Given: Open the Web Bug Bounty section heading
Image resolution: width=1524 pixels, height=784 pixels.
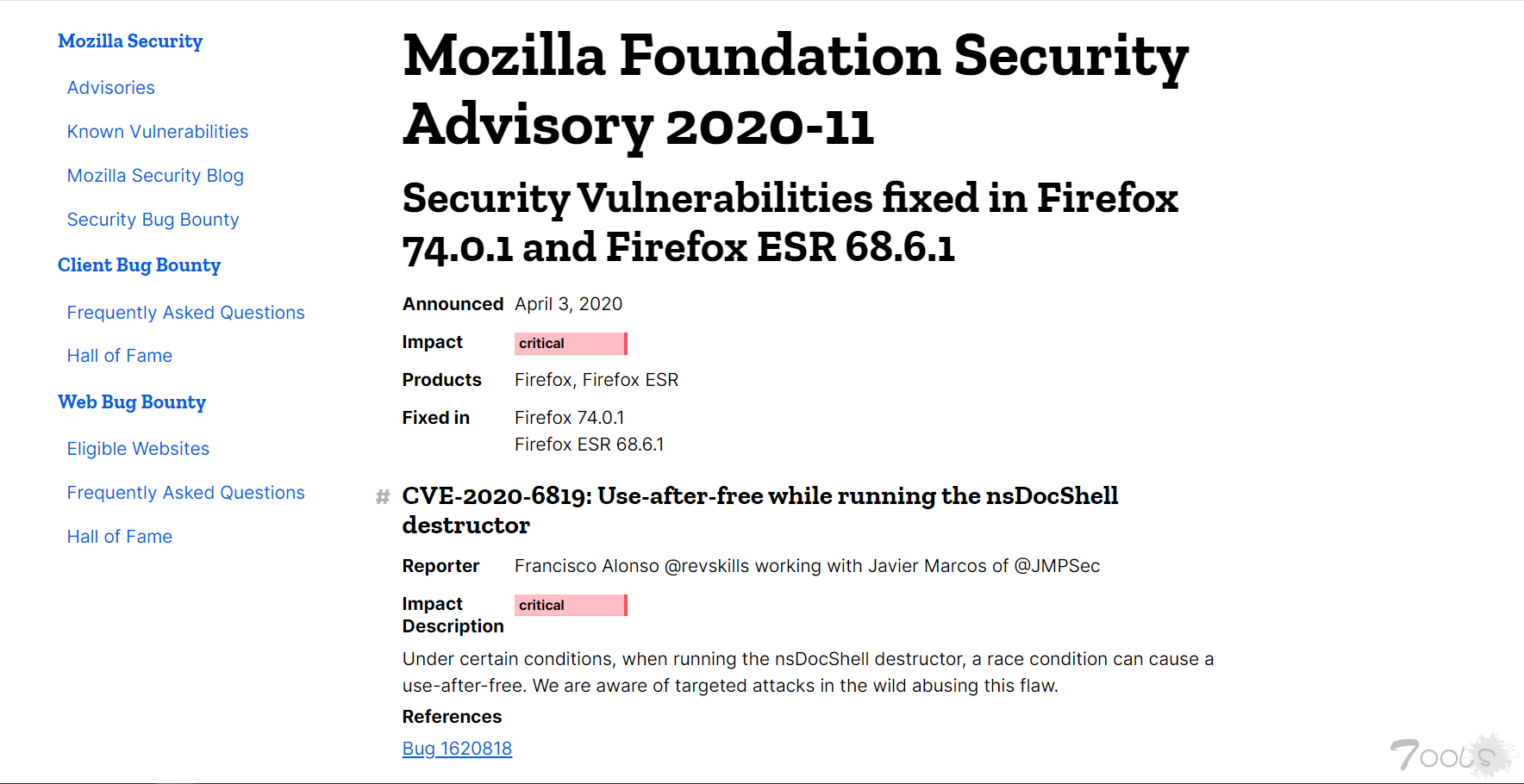Looking at the screenshot, I should tap(132, 401).
